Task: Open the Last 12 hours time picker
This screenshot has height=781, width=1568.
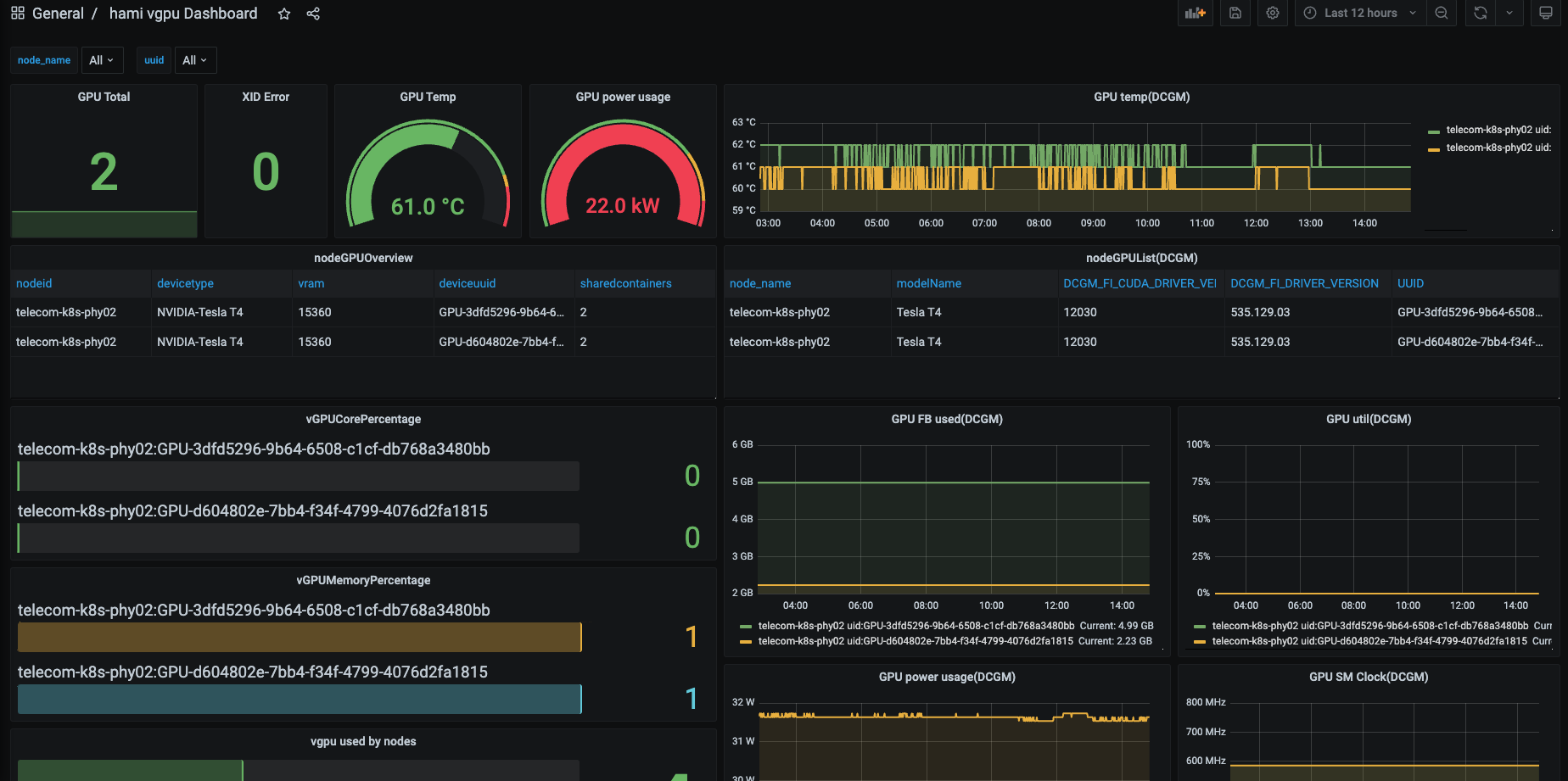Action: click(x=1360, y=14)
